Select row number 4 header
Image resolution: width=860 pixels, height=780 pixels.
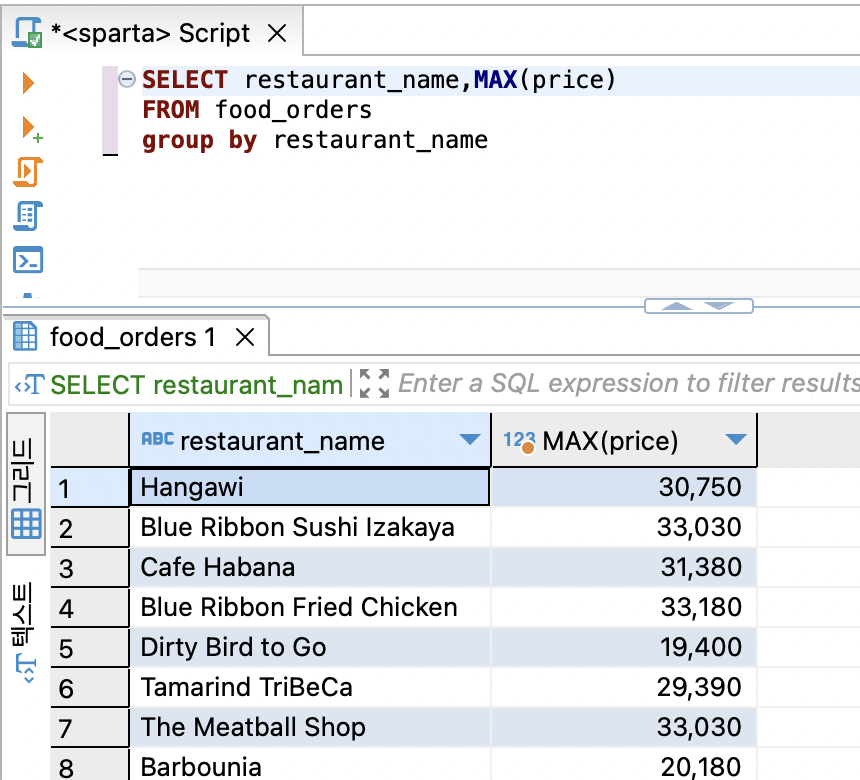[x=89, y=608]
